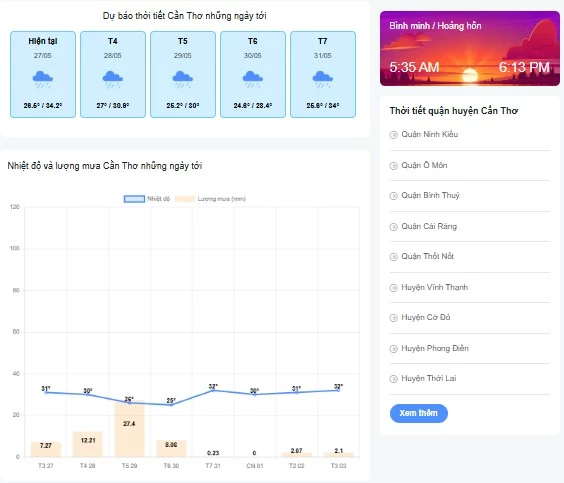Click rain cloud icon on T7 card

click(323, 79)
